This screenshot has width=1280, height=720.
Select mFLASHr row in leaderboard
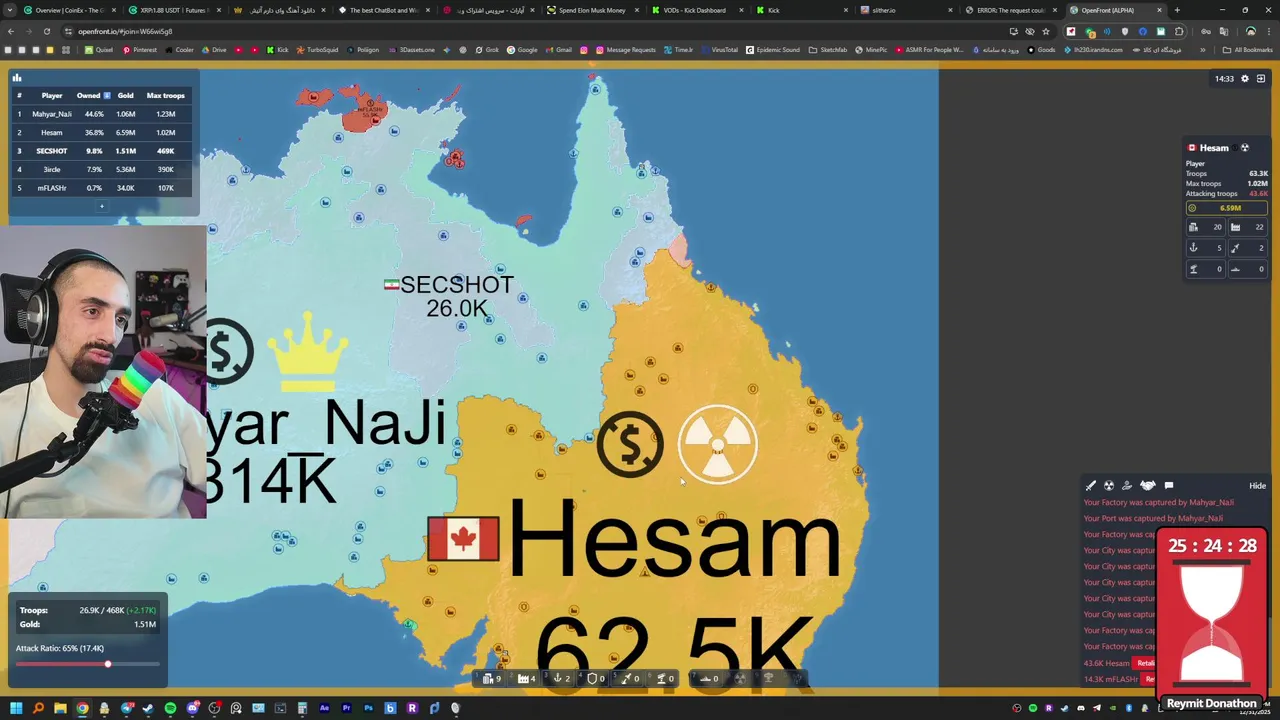(x=102, y=188)
